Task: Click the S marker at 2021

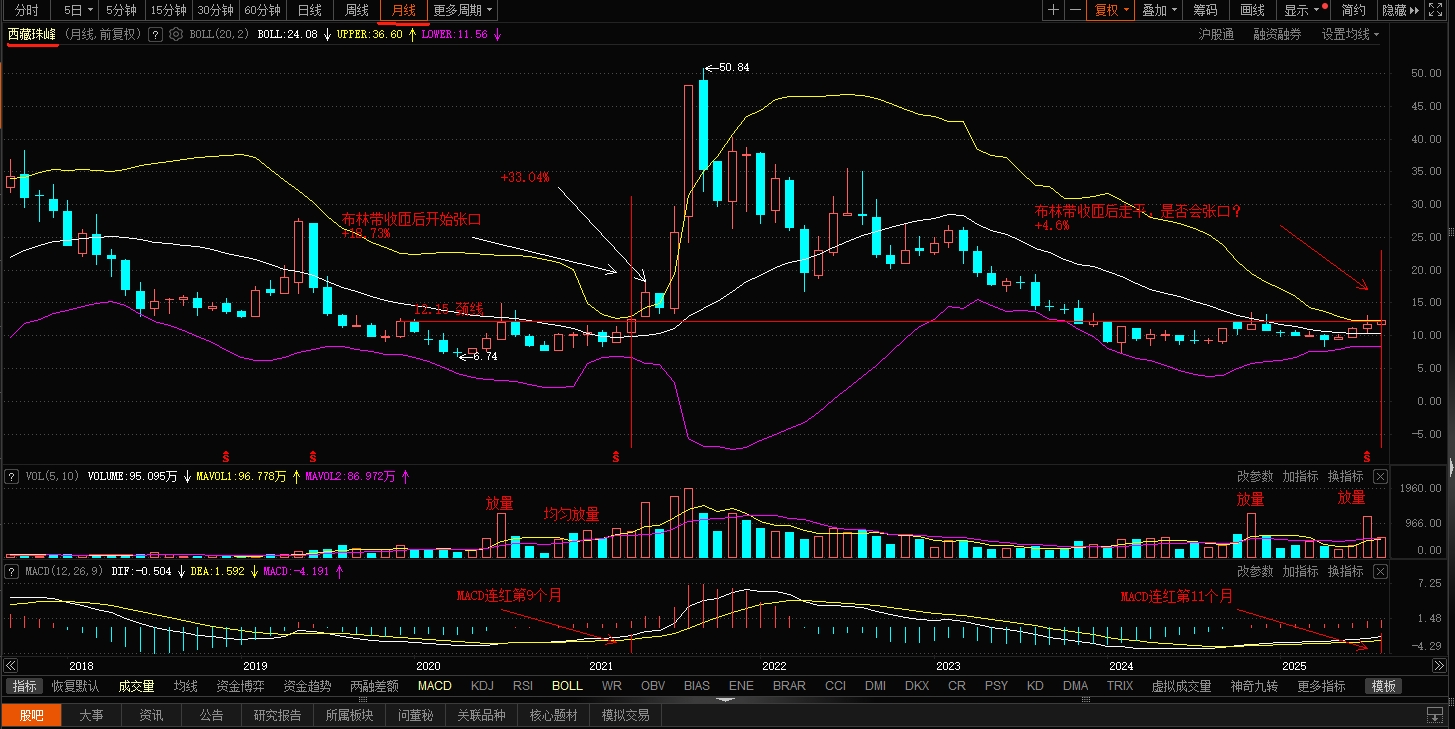Action: coord(616,455)
